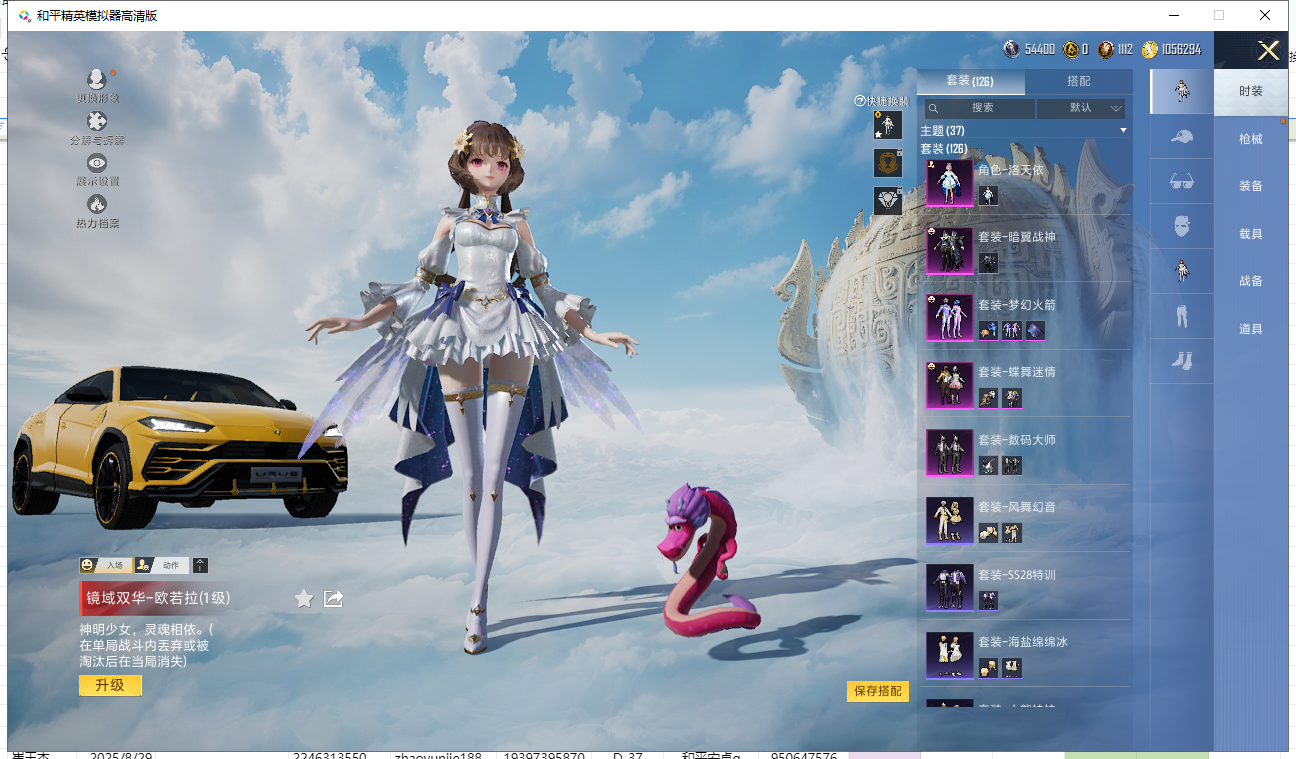
Task: Click the 套装-蝶舞迷情 outfit name
Action: tap(1016, 372)
